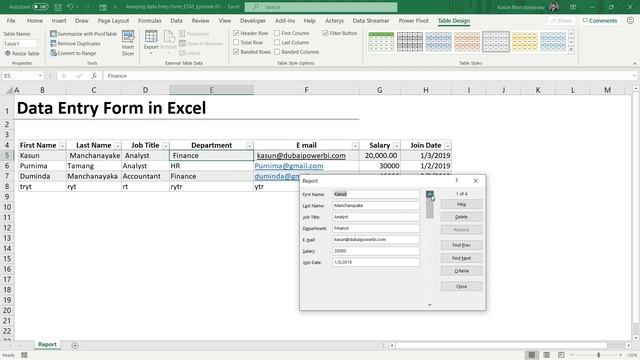The height and width of the screenshot is (360, 640).
Task: Click the new sheet plus icon
Action: (x=75, y=345)
